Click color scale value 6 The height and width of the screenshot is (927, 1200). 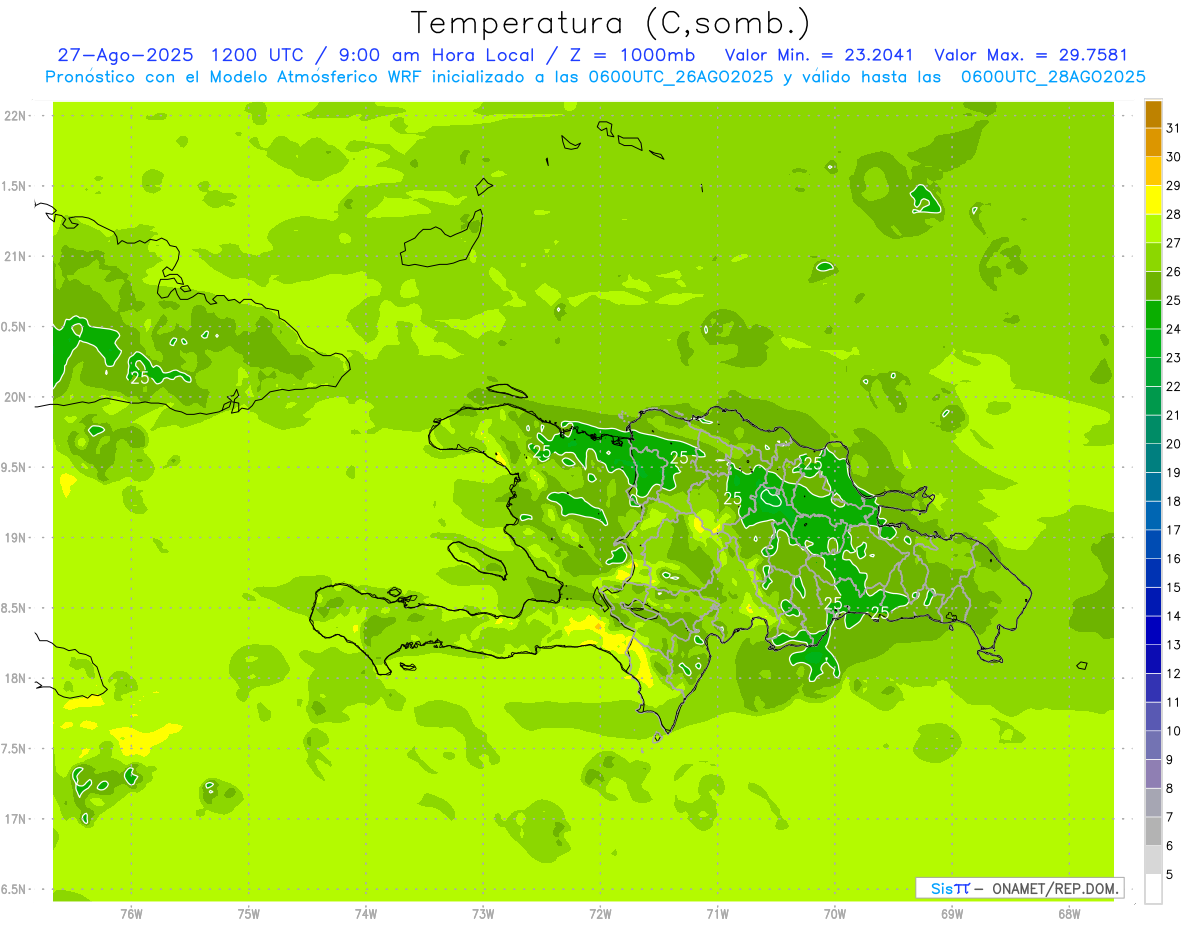pyautogui.click(x=1169, y=846)
